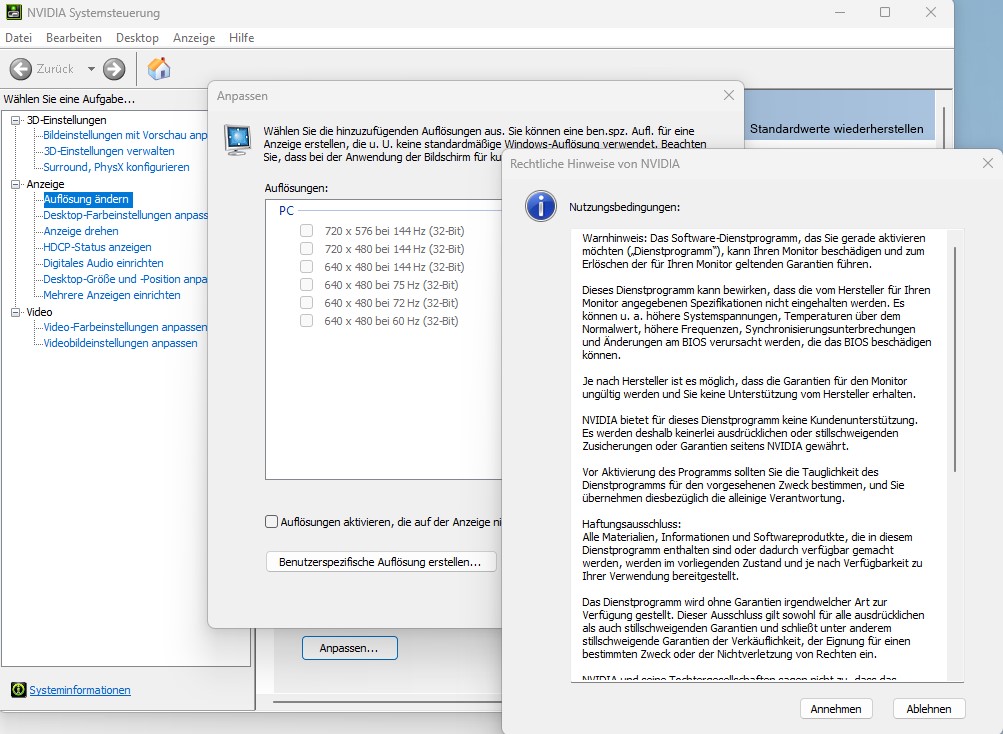This screenshot has width=1003, height=734.
Task: Select Auflösung ändern tree item
Action: coord(86,199)
